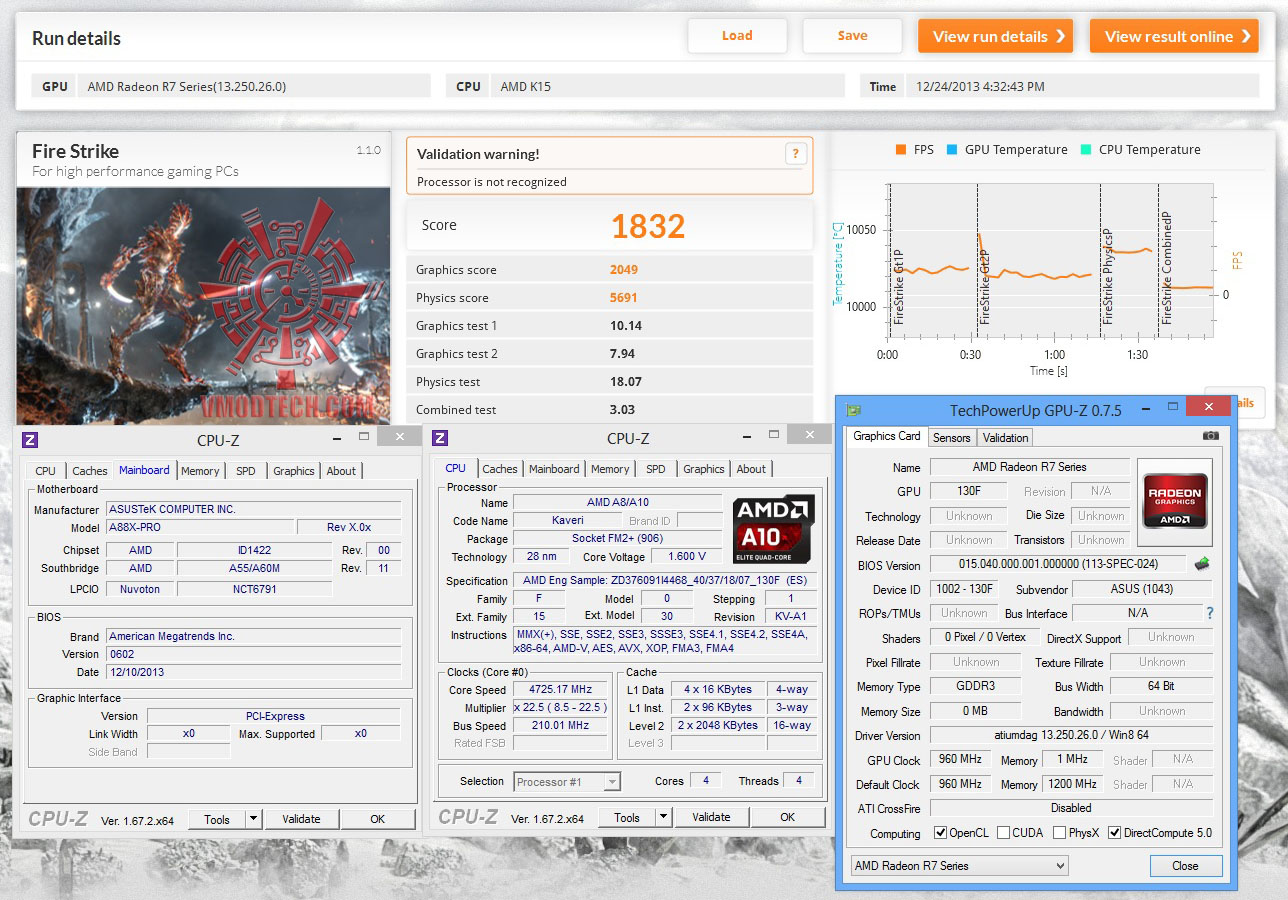Open the AMD Radeon R7 Series GPU dropdown
1288x900 pixels.
(x=959, y=866)
